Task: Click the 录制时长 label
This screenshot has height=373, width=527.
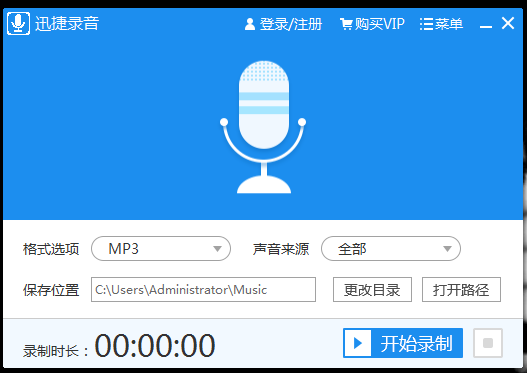Action: tap(55, 351)
